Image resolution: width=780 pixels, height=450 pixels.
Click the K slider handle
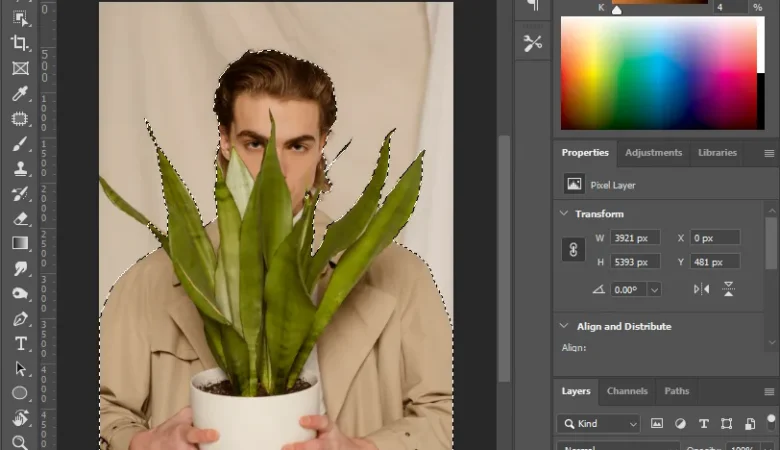click(x=617, y=9)
